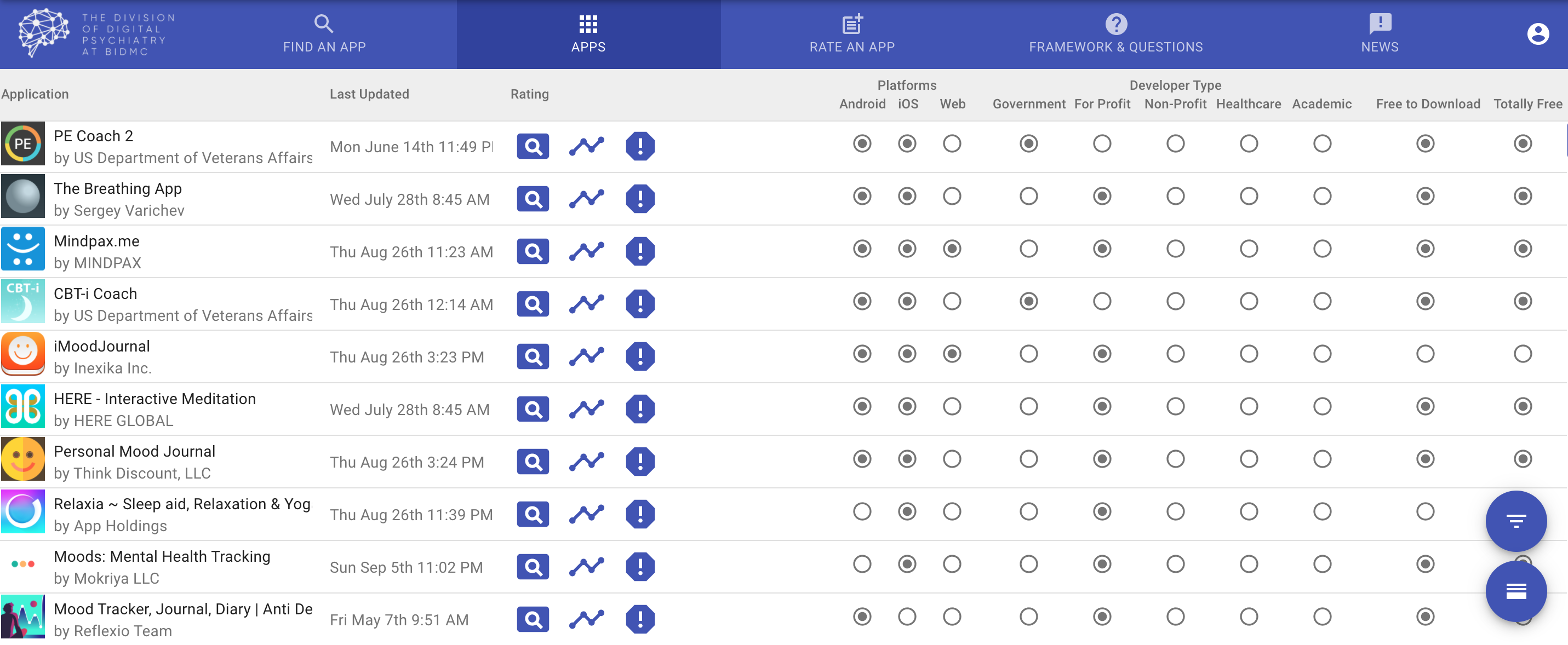Open Mood Tracker Journal Diary trend chart
Image resolution: width=1568 pixels, height=645 pixels.
click(x=587, y=619)
